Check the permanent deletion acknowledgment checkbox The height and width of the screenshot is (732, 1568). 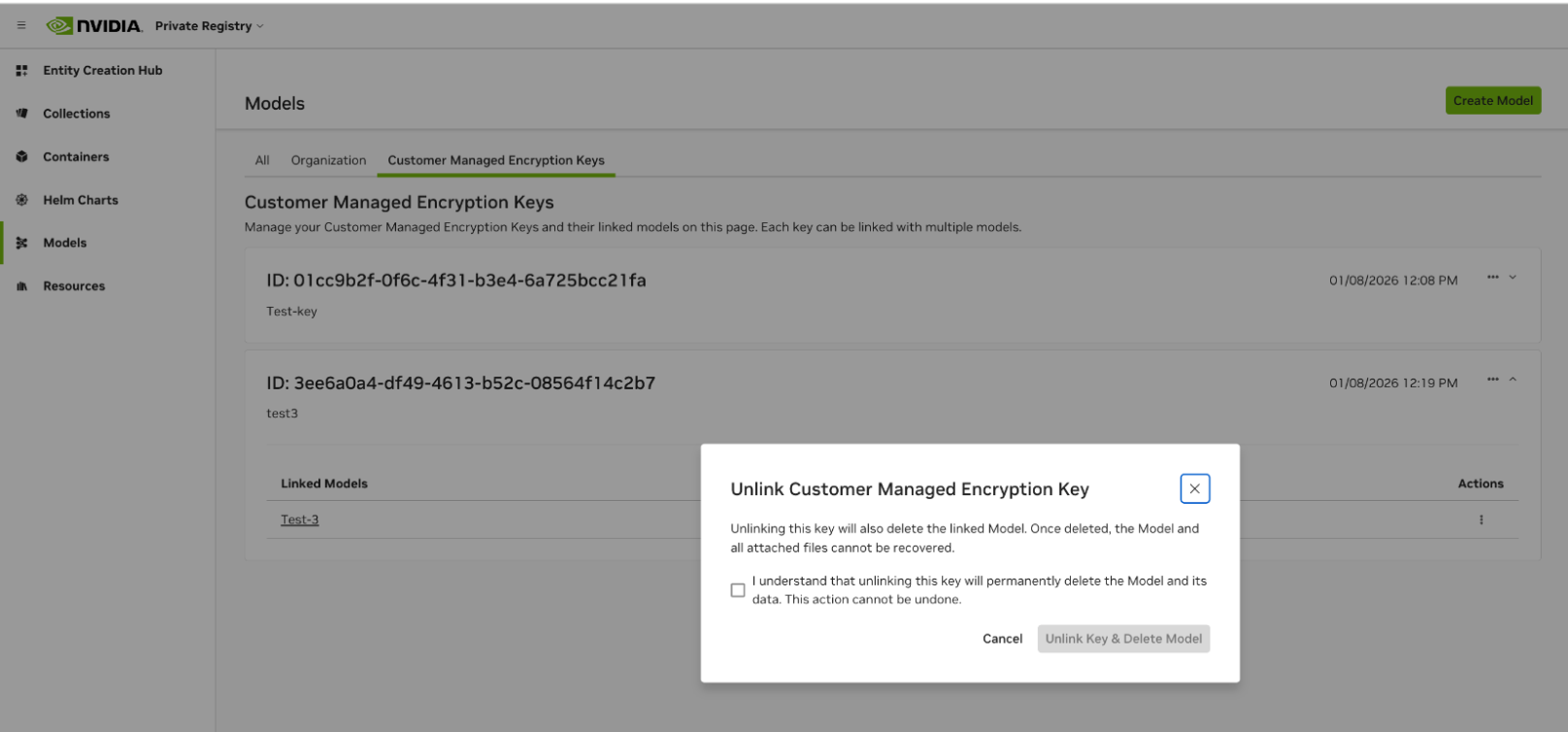(738, 590)
